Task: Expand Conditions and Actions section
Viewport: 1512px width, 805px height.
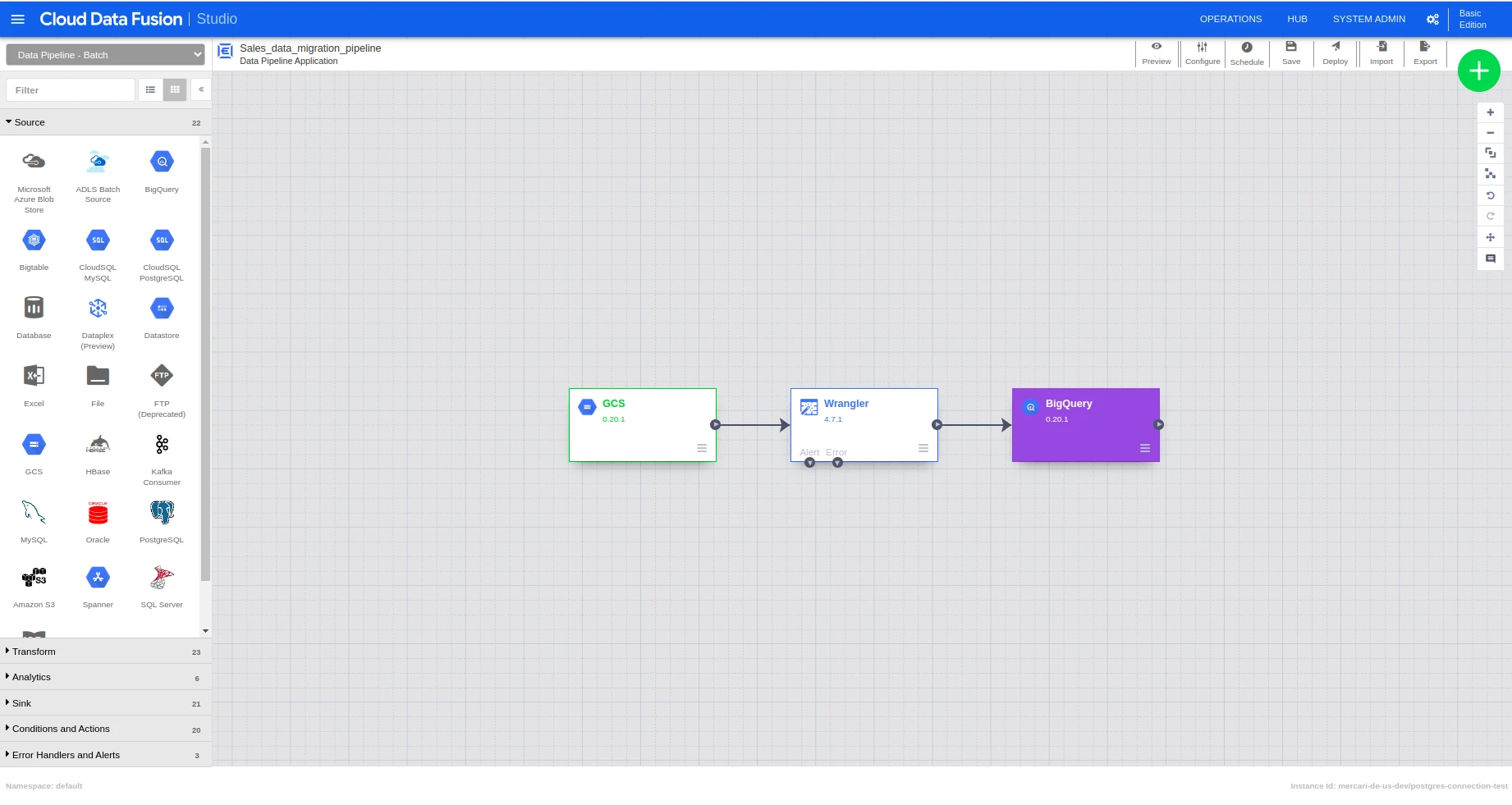Action: pos(105,729)
